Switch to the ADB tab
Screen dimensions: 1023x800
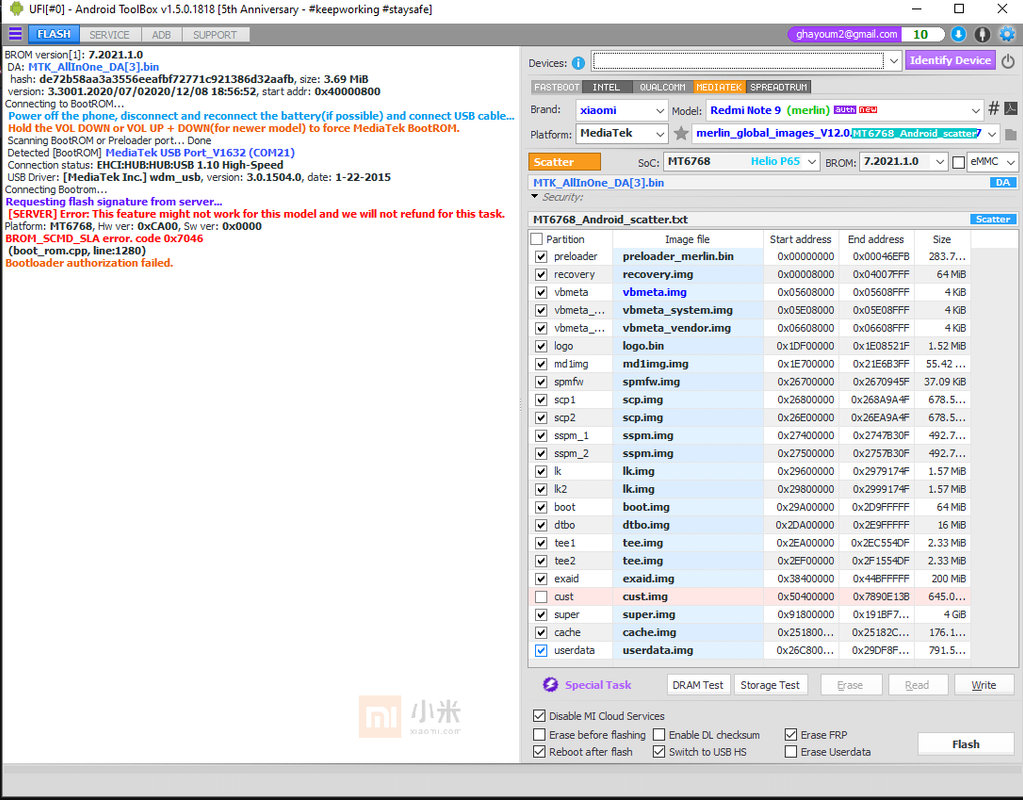click(x=161, y=35)
